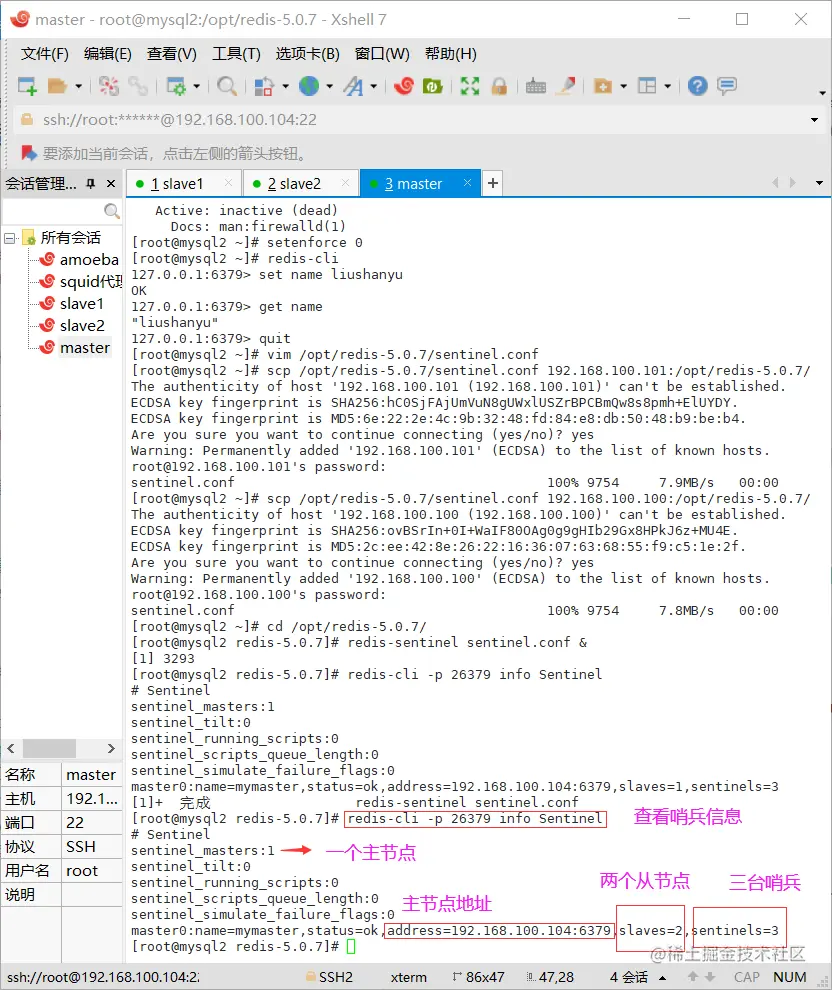This screenshot has height=990, width=832.
Task: Click the globe encoding icon
Action: 309,86
